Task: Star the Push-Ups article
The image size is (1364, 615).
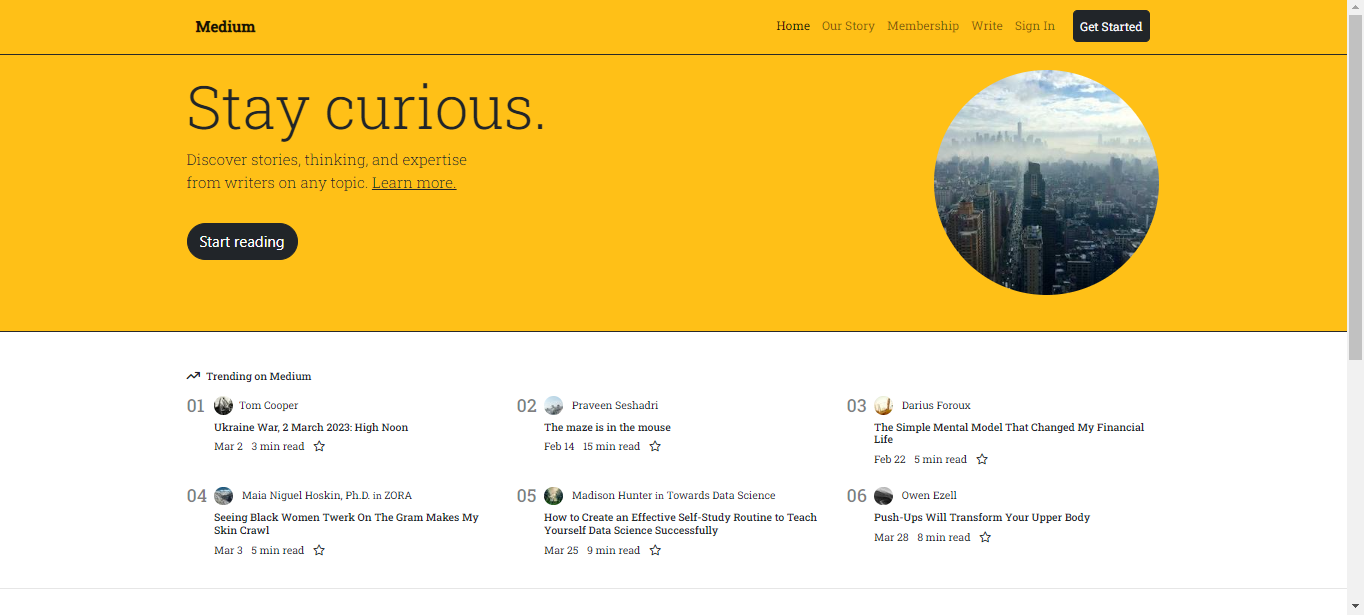Action: pos(985,537)
